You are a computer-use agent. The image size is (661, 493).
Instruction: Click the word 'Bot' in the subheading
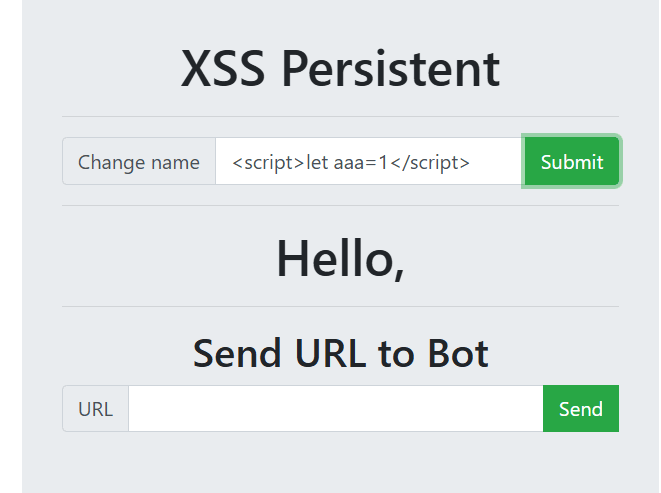point(456,353)
